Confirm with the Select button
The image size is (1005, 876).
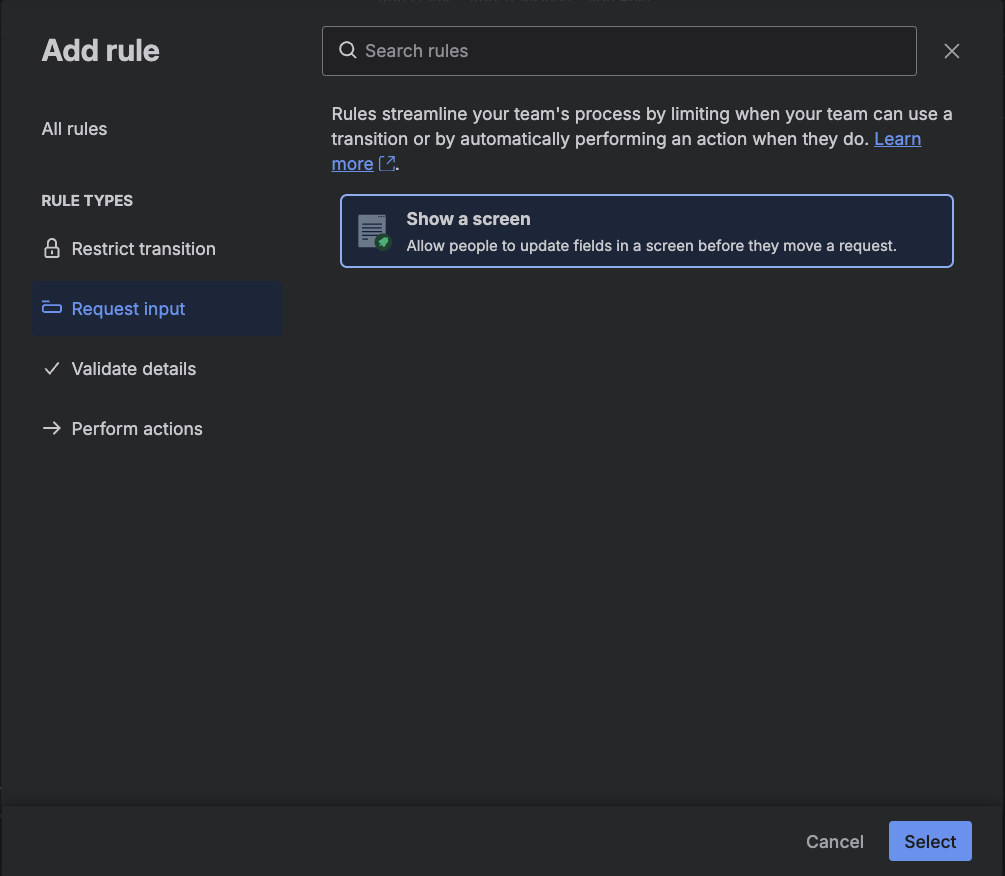pos(929,841)
